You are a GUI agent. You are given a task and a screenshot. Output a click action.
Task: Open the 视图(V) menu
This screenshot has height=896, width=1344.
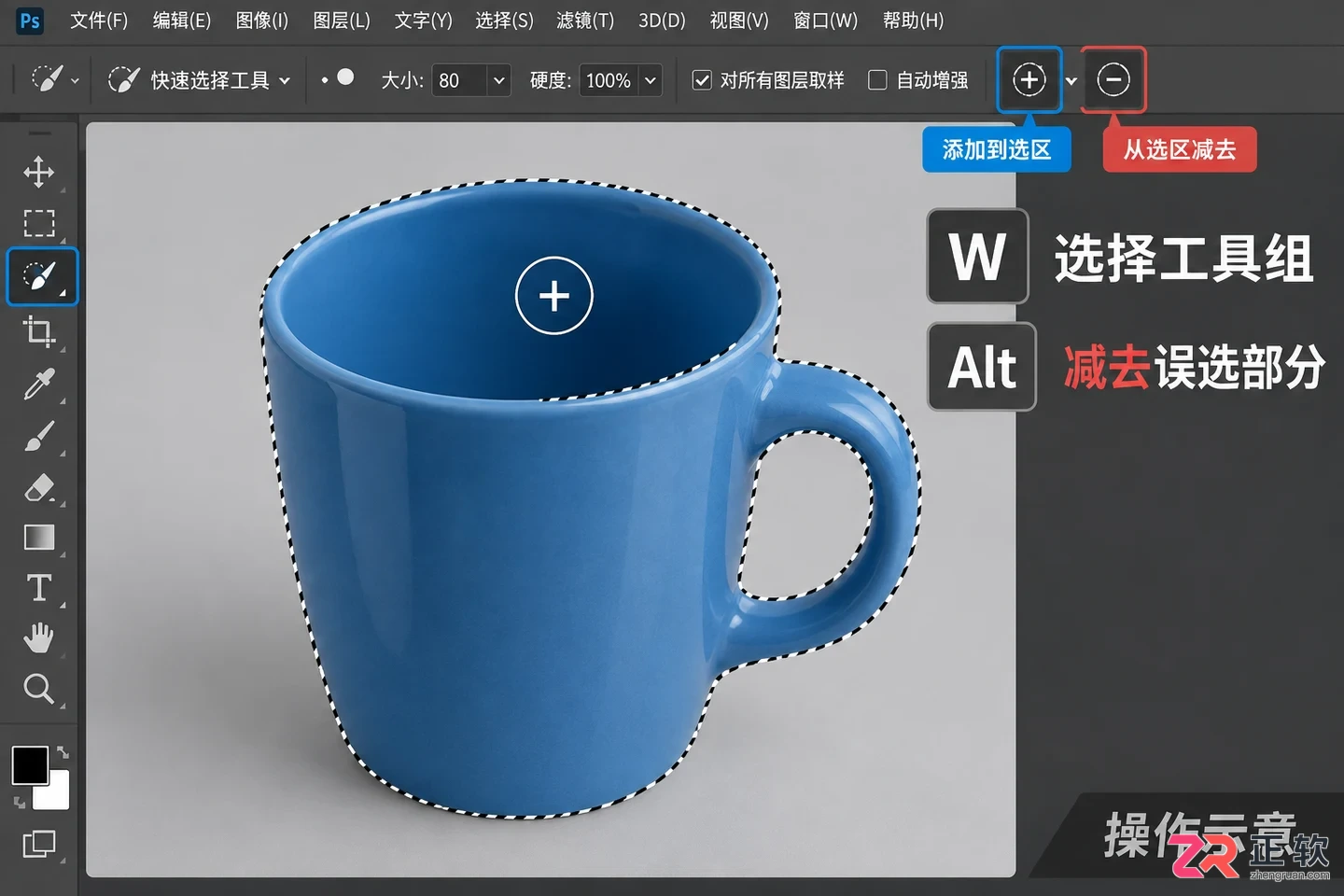[739, 21]
